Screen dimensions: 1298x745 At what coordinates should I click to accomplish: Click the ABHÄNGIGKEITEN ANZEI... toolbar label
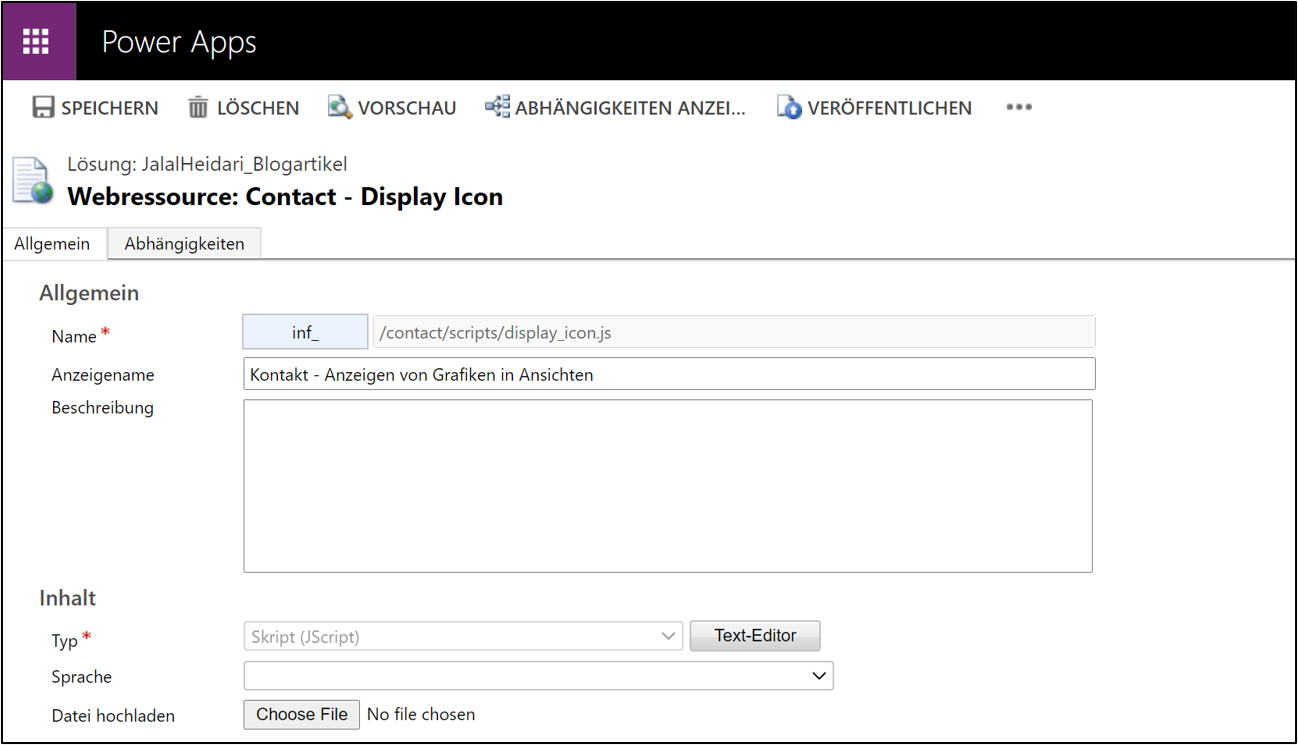pos(631,108)
